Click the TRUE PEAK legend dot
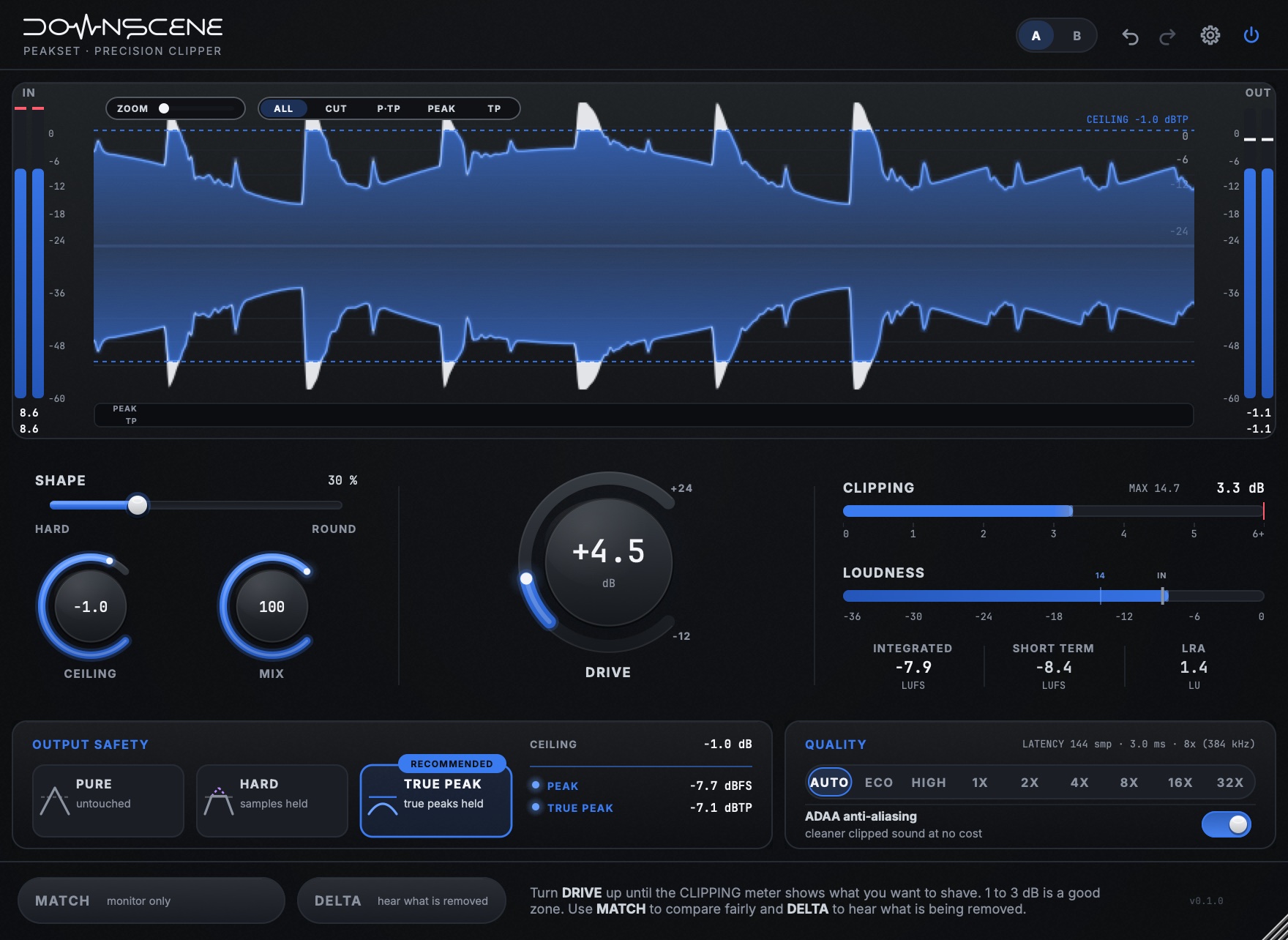This screenshot has height=940, width=1288. click(x=536, y=807)
